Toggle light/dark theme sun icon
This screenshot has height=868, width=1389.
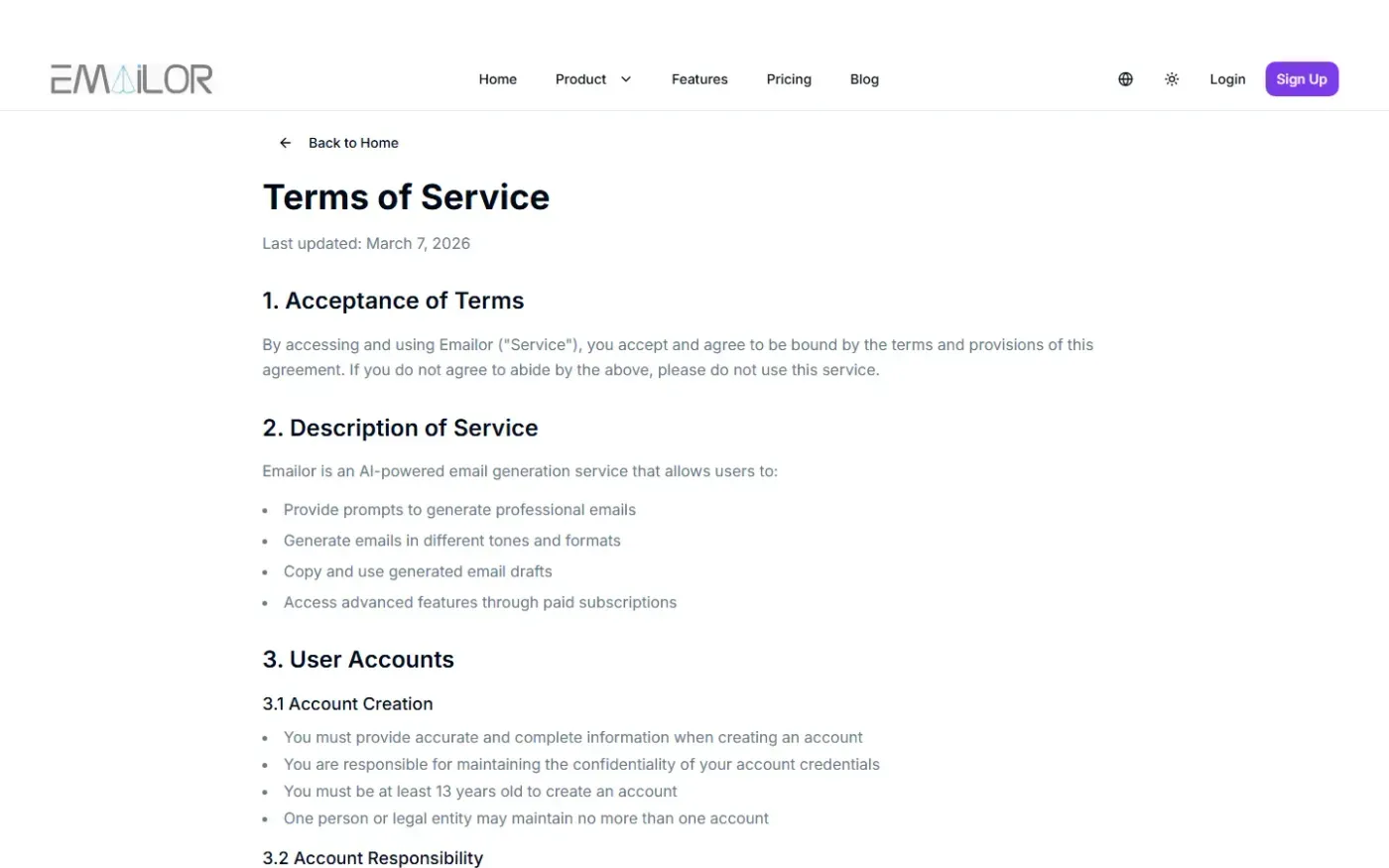pyautogui.click(x=1172, y=79)
